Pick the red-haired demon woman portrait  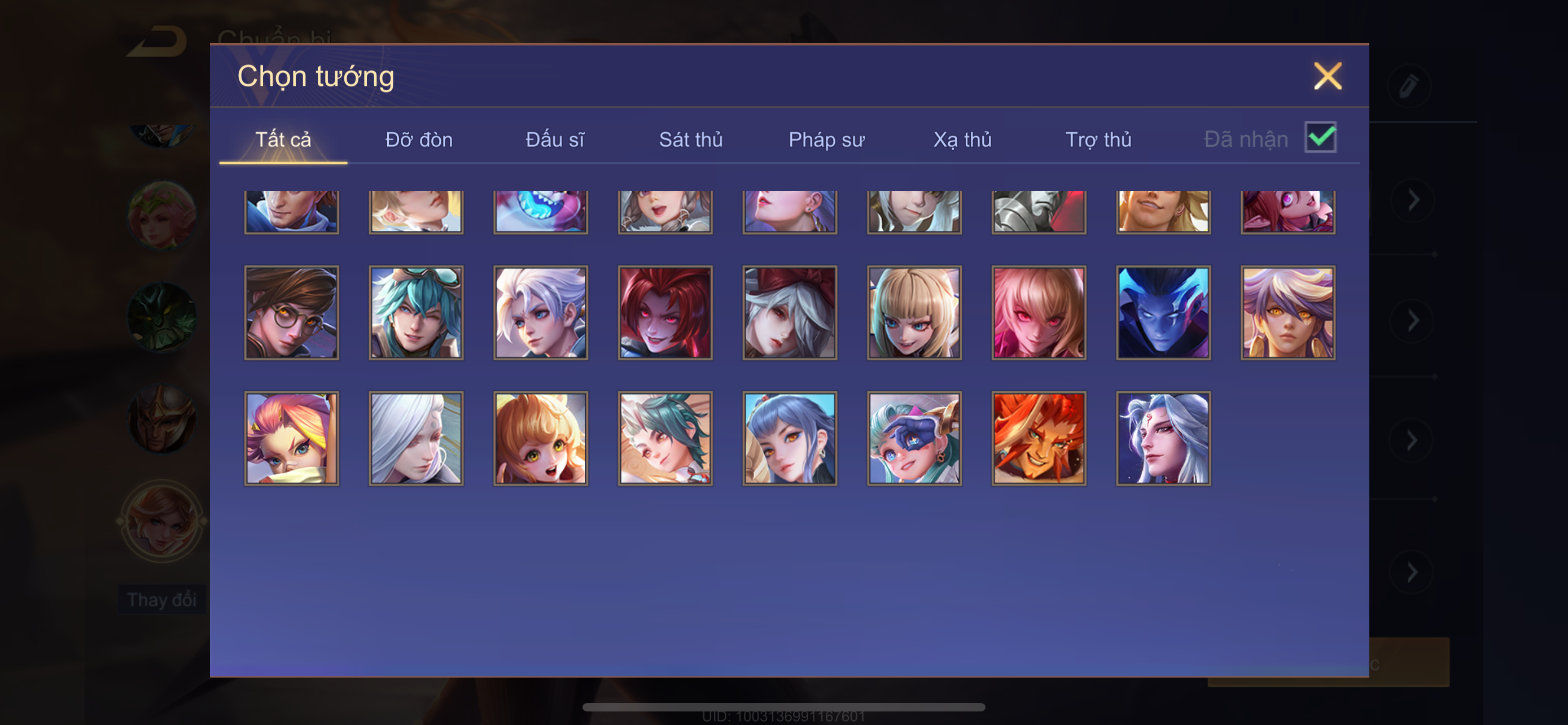[x=665, y=313]
